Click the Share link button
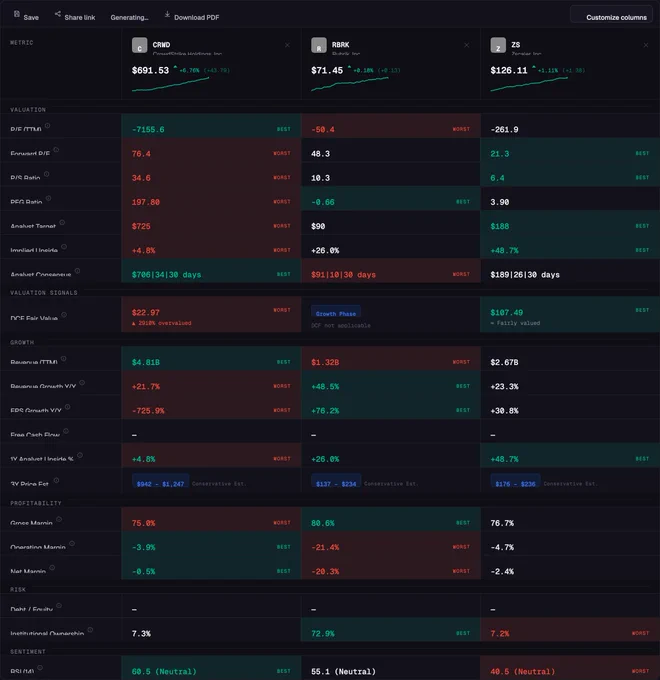This screenshot has width=660, height=680. pos(75,16)
